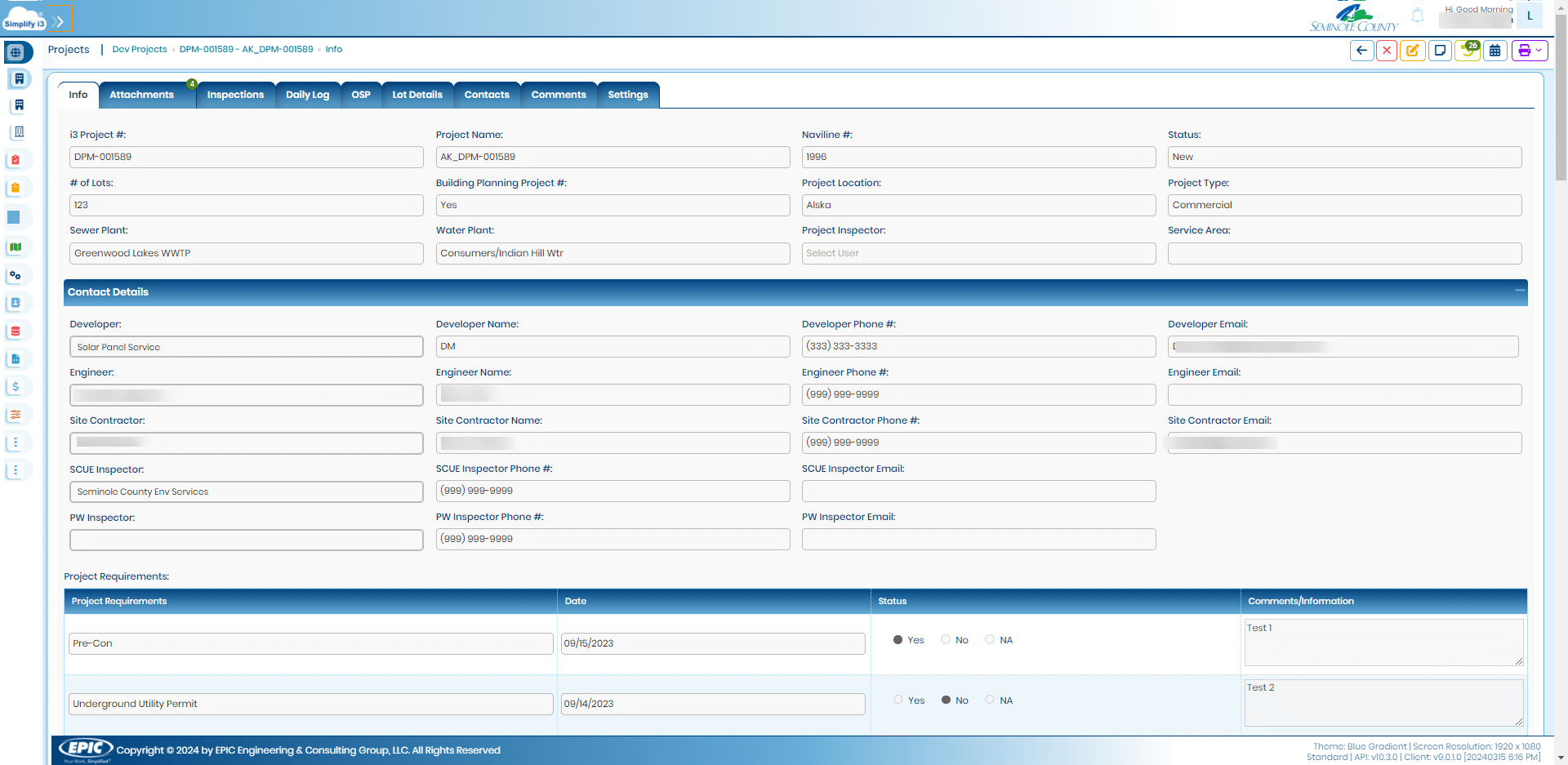Open the Lot Details tab

416,95
